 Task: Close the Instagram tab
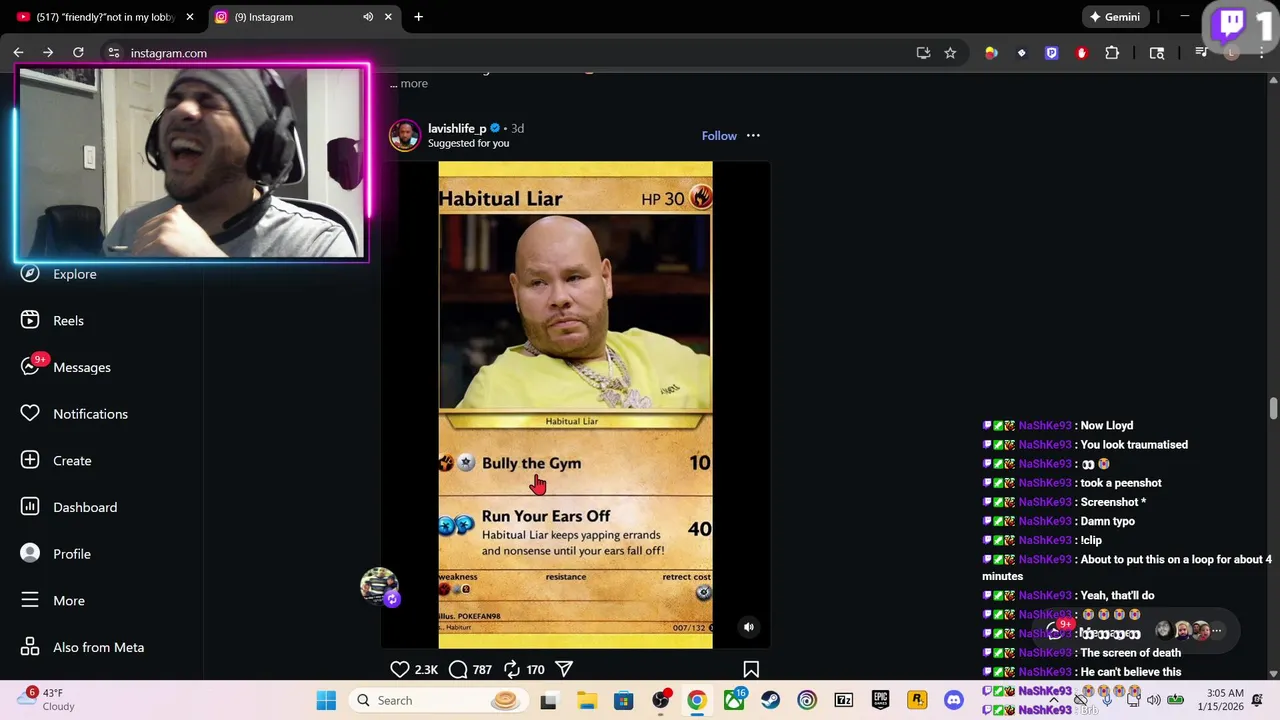(x=388, y=17)
